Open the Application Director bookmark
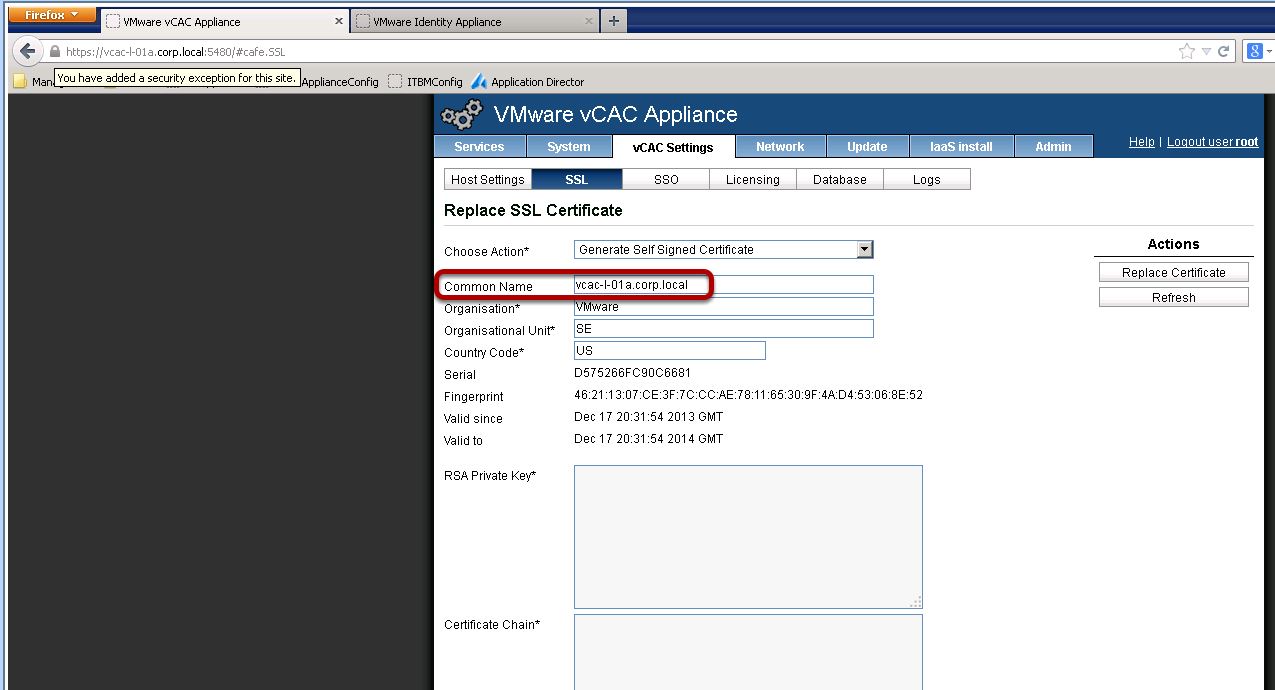The height and width of the screenshot is (690, 1275). point(528,82)
